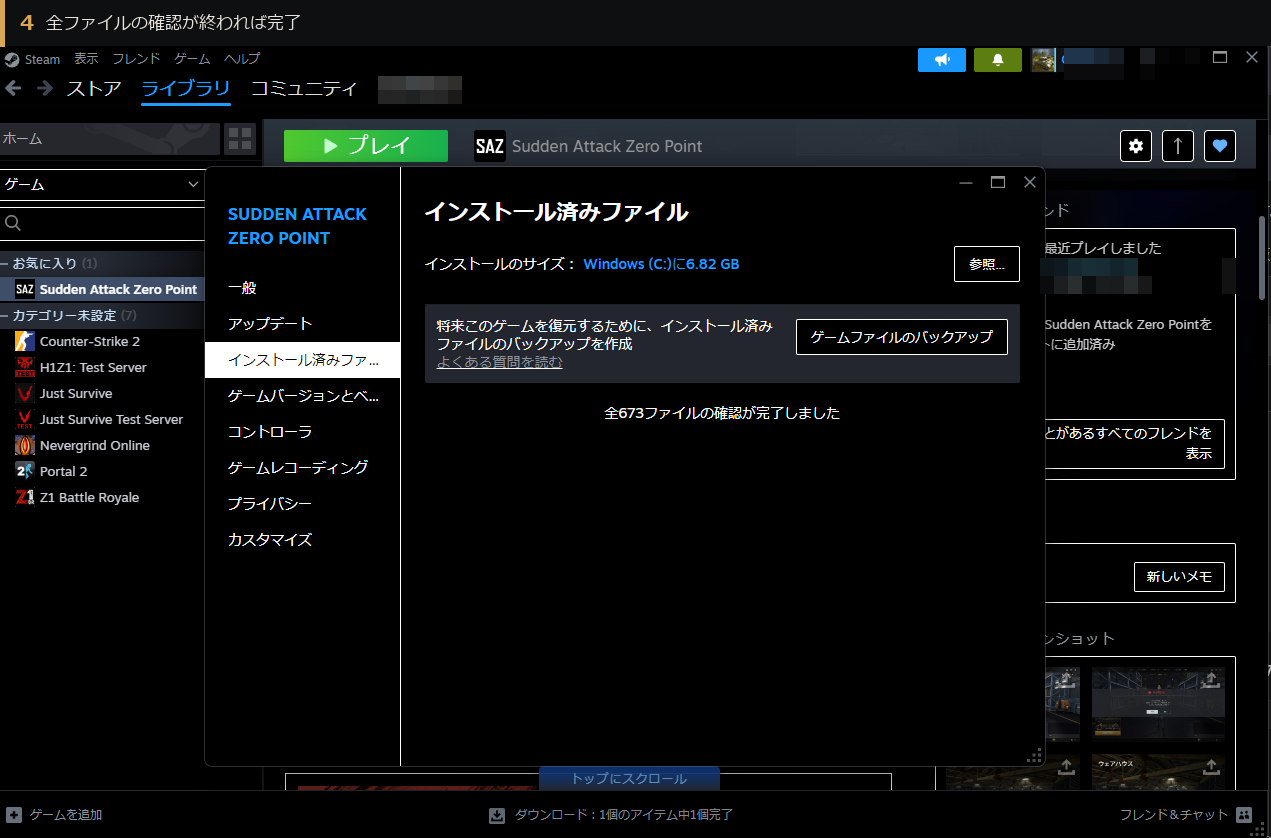Click the download status text at the bottom
Screen dimensions: 1271x838
click(x=624, y=815)
